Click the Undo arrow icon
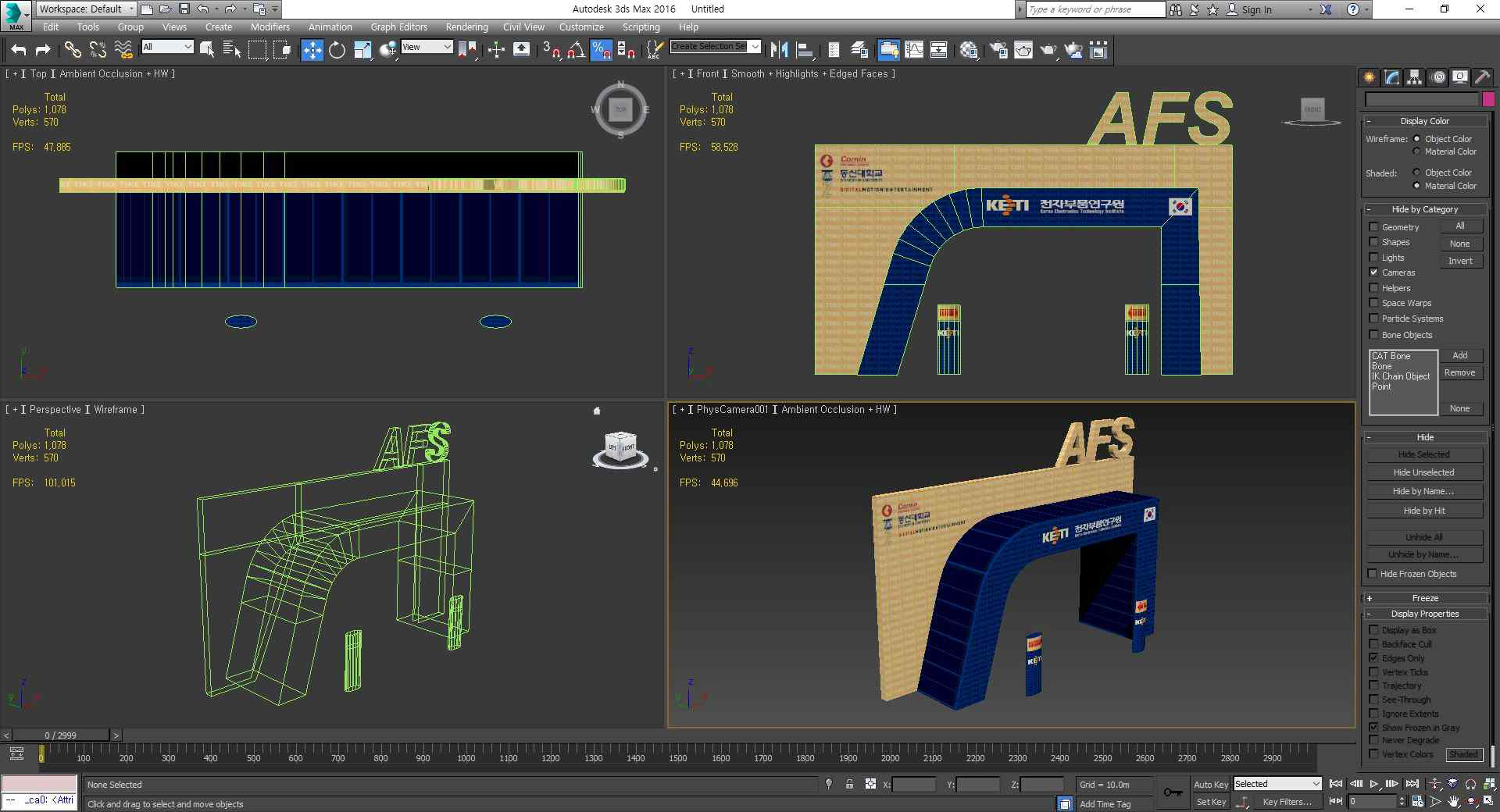 pos(19,50)
